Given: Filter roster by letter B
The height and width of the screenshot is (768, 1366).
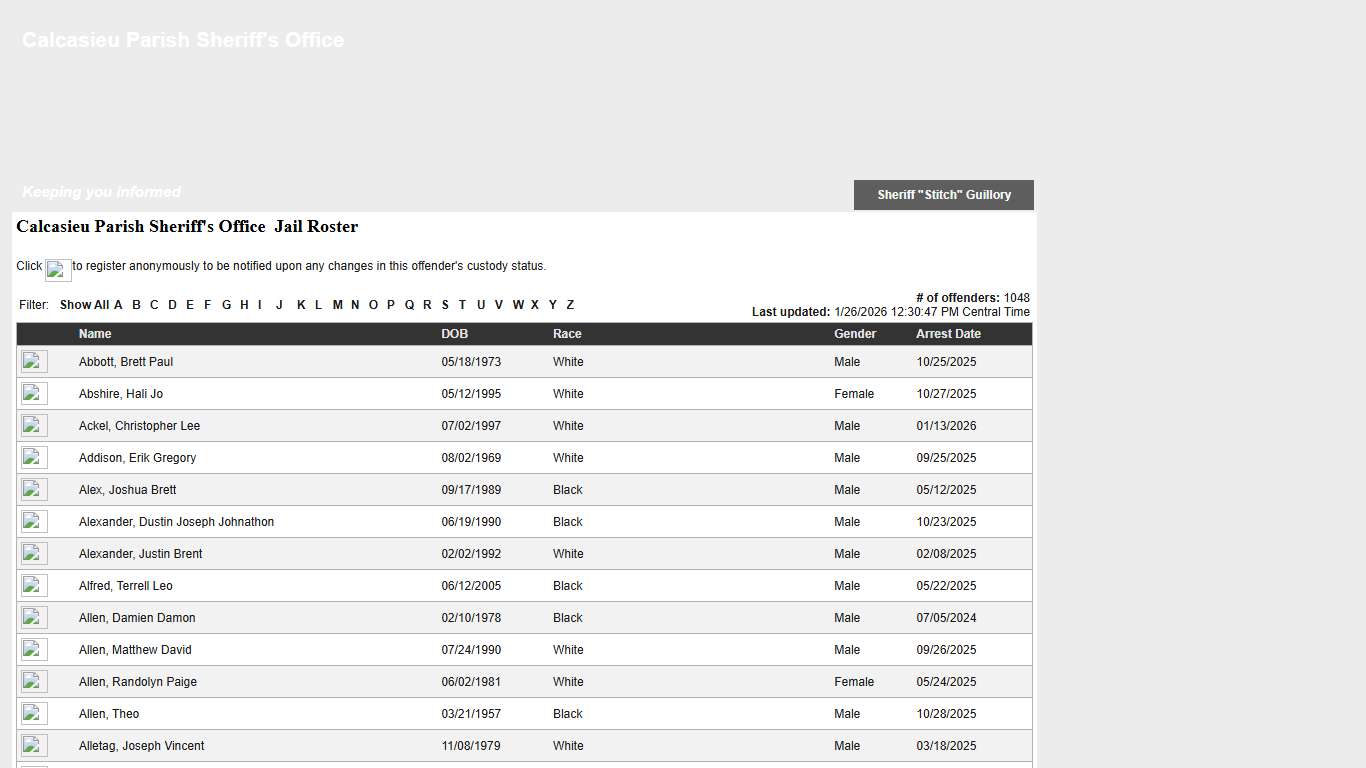Looking at the screenshot, I should (136, 305).
